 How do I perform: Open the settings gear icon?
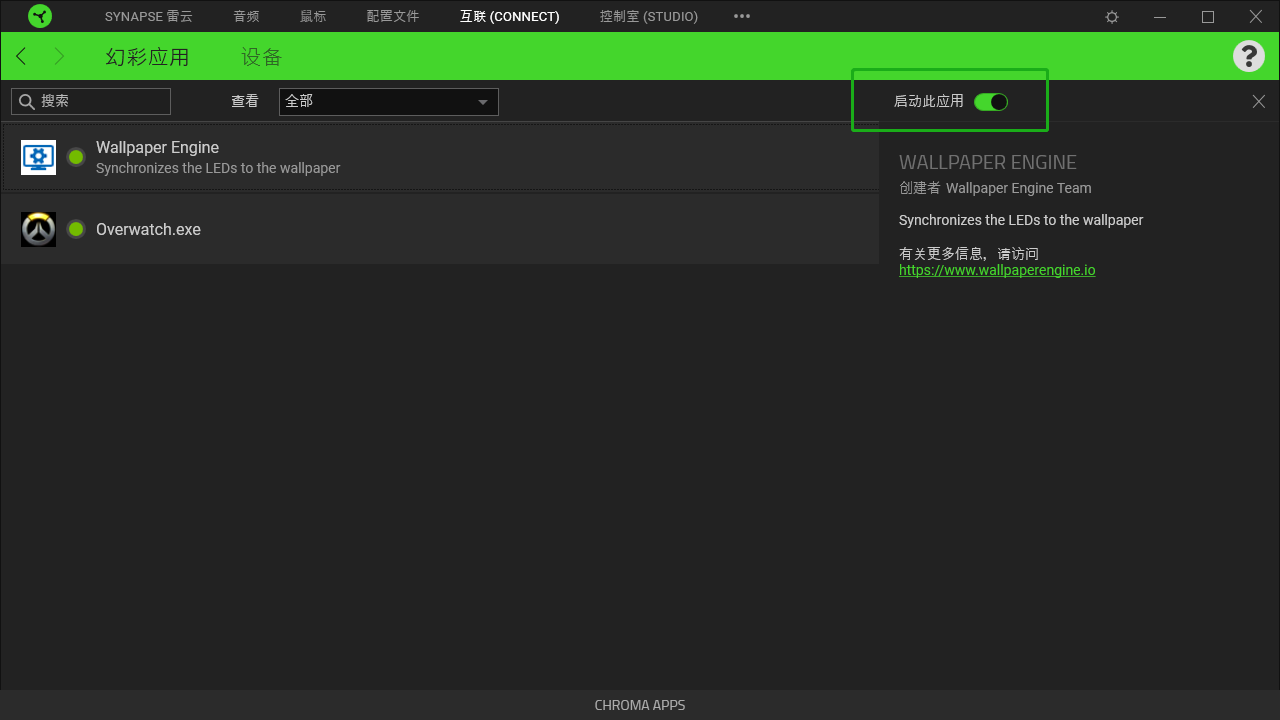pos(1112,17)
